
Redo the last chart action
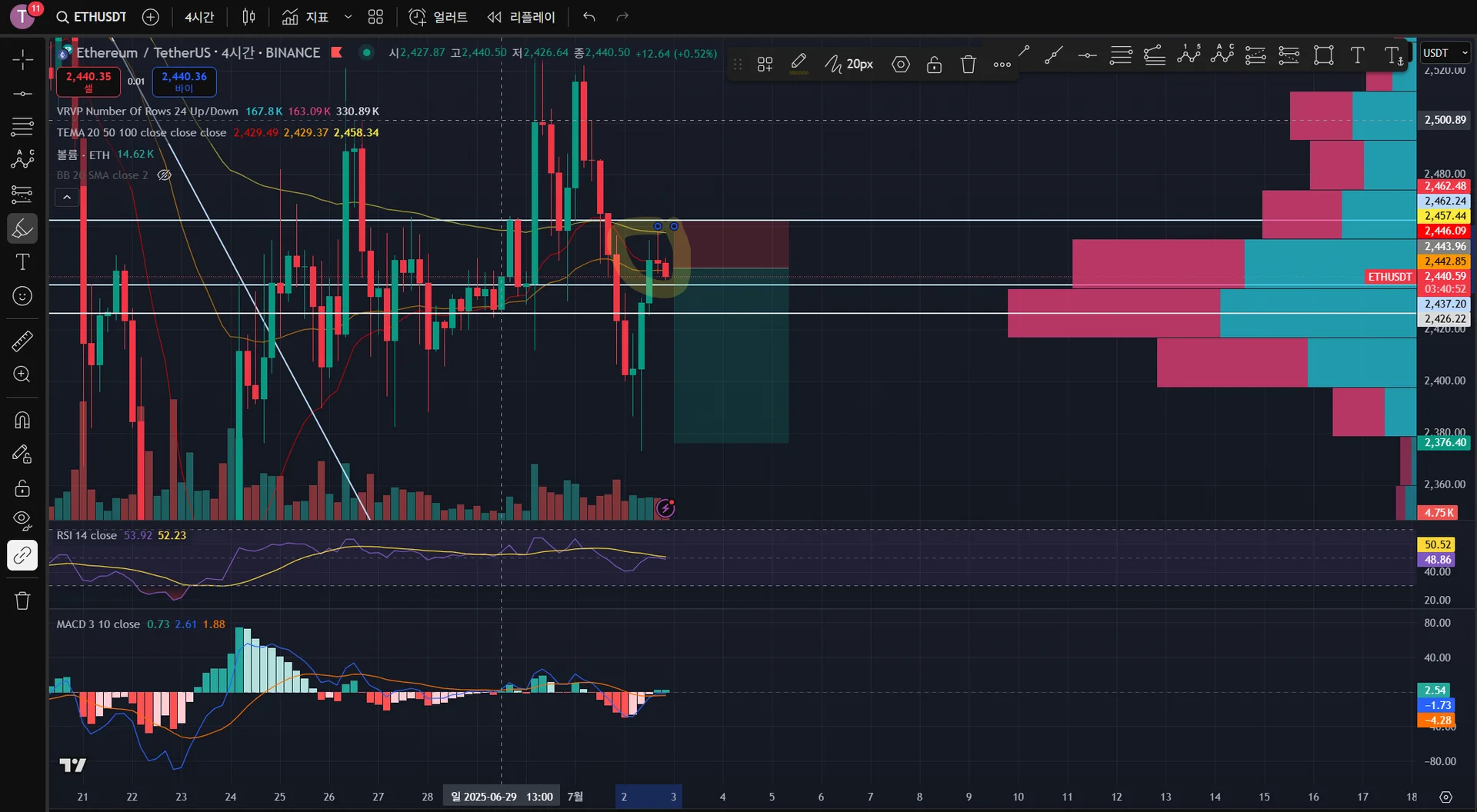[623, 17]
